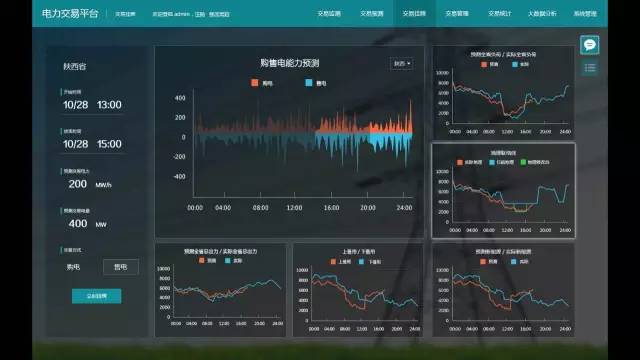This screenshot has width=640, height=360.
Task: Open the 系统管理 menu item
Action: [x=585, y=13]
